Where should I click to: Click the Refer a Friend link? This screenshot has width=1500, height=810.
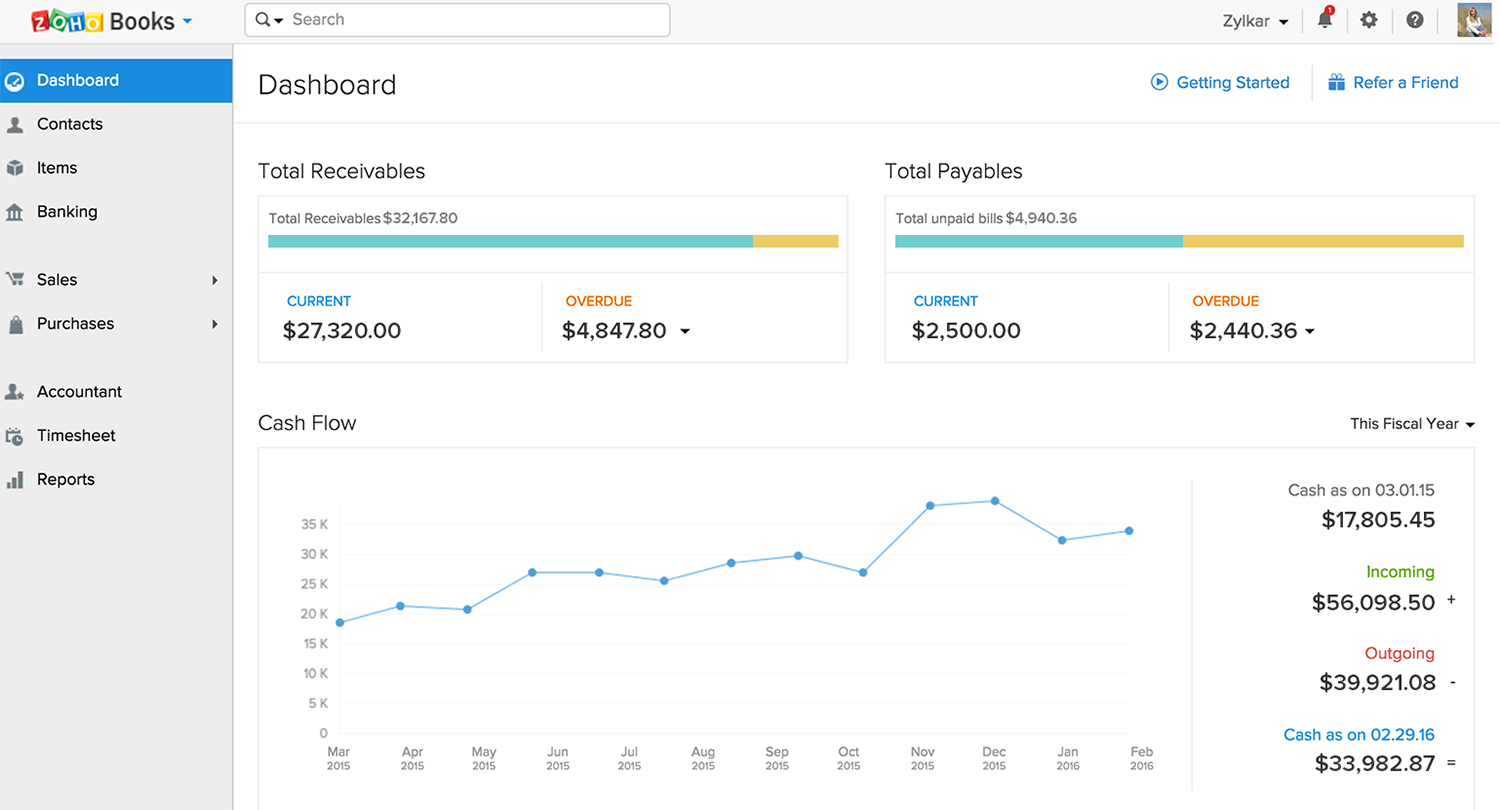point(1405,83)
